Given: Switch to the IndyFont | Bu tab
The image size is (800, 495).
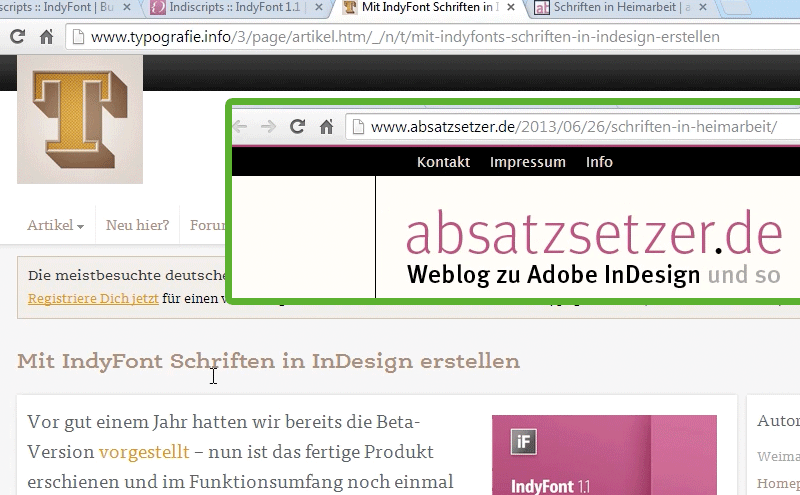Looking at the screenshot, I should (56, 7).
